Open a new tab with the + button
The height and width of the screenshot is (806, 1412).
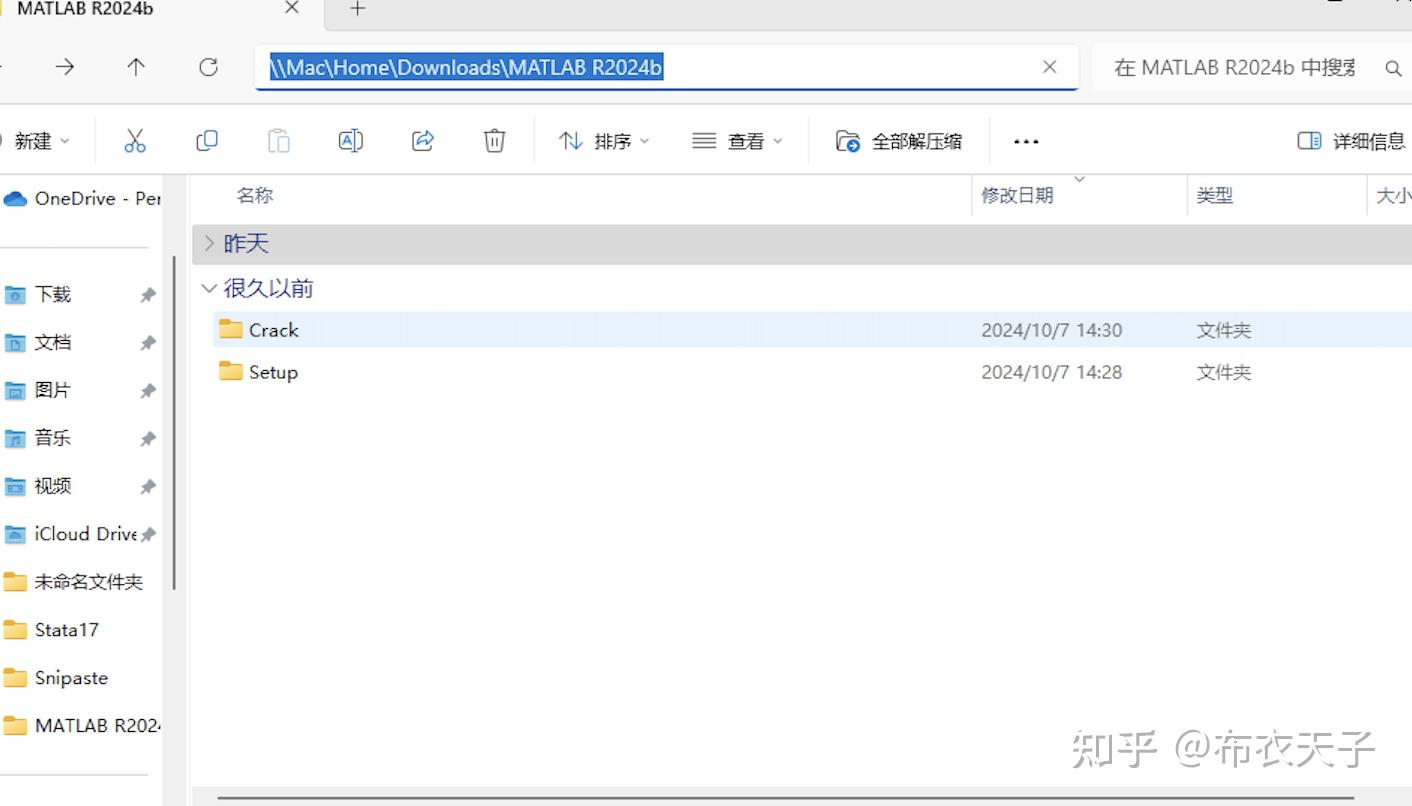[356, 9]
